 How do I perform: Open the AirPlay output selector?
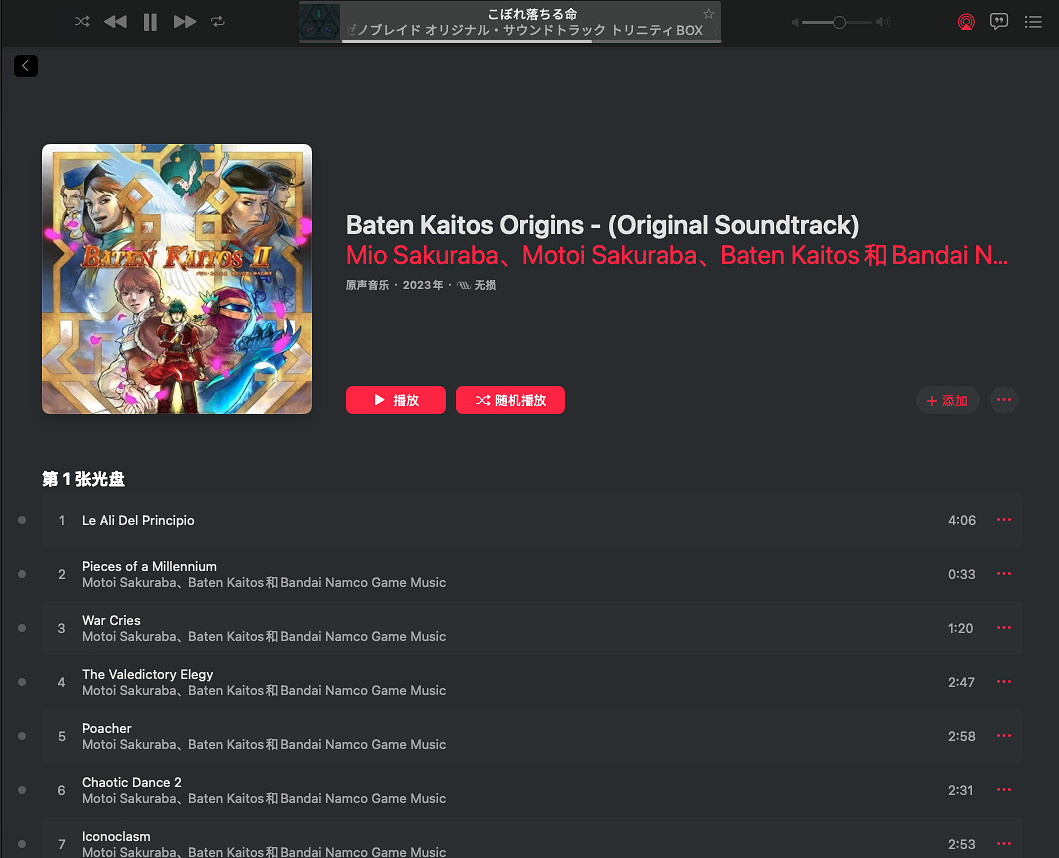point(965,22)
